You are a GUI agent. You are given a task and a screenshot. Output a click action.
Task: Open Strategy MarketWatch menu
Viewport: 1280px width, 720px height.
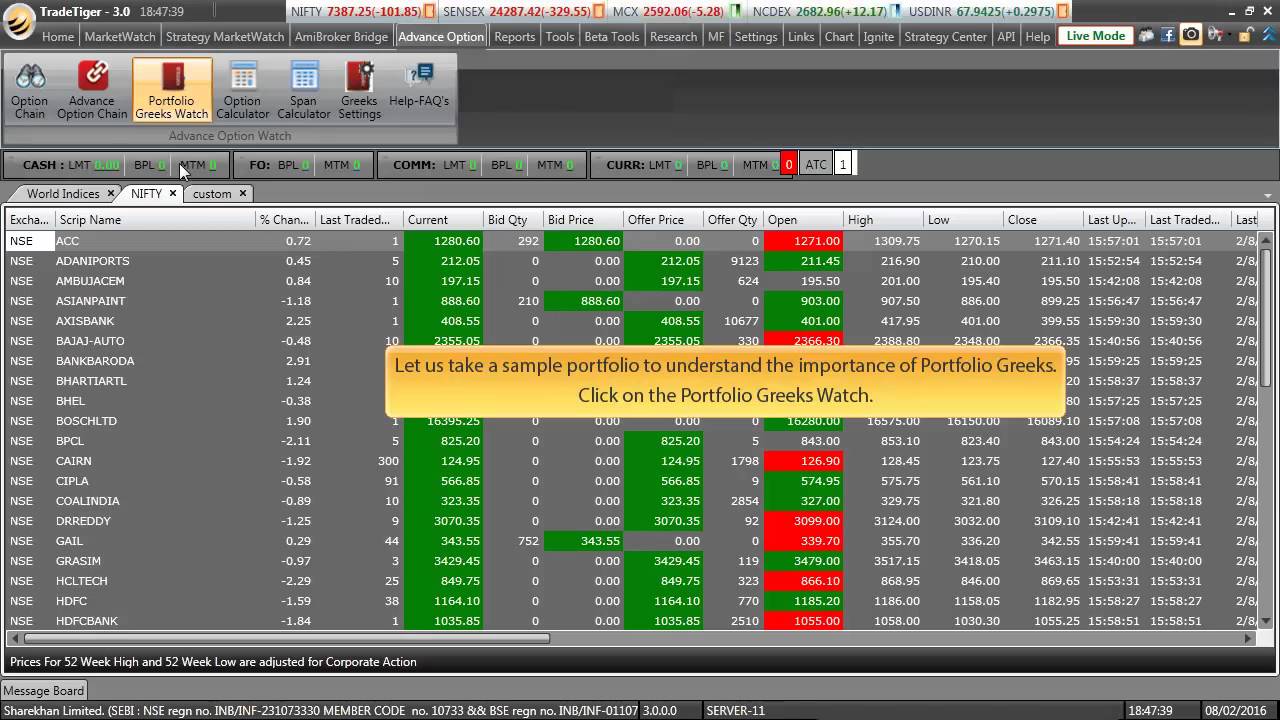pyautogui.click(x=225, y=36)
